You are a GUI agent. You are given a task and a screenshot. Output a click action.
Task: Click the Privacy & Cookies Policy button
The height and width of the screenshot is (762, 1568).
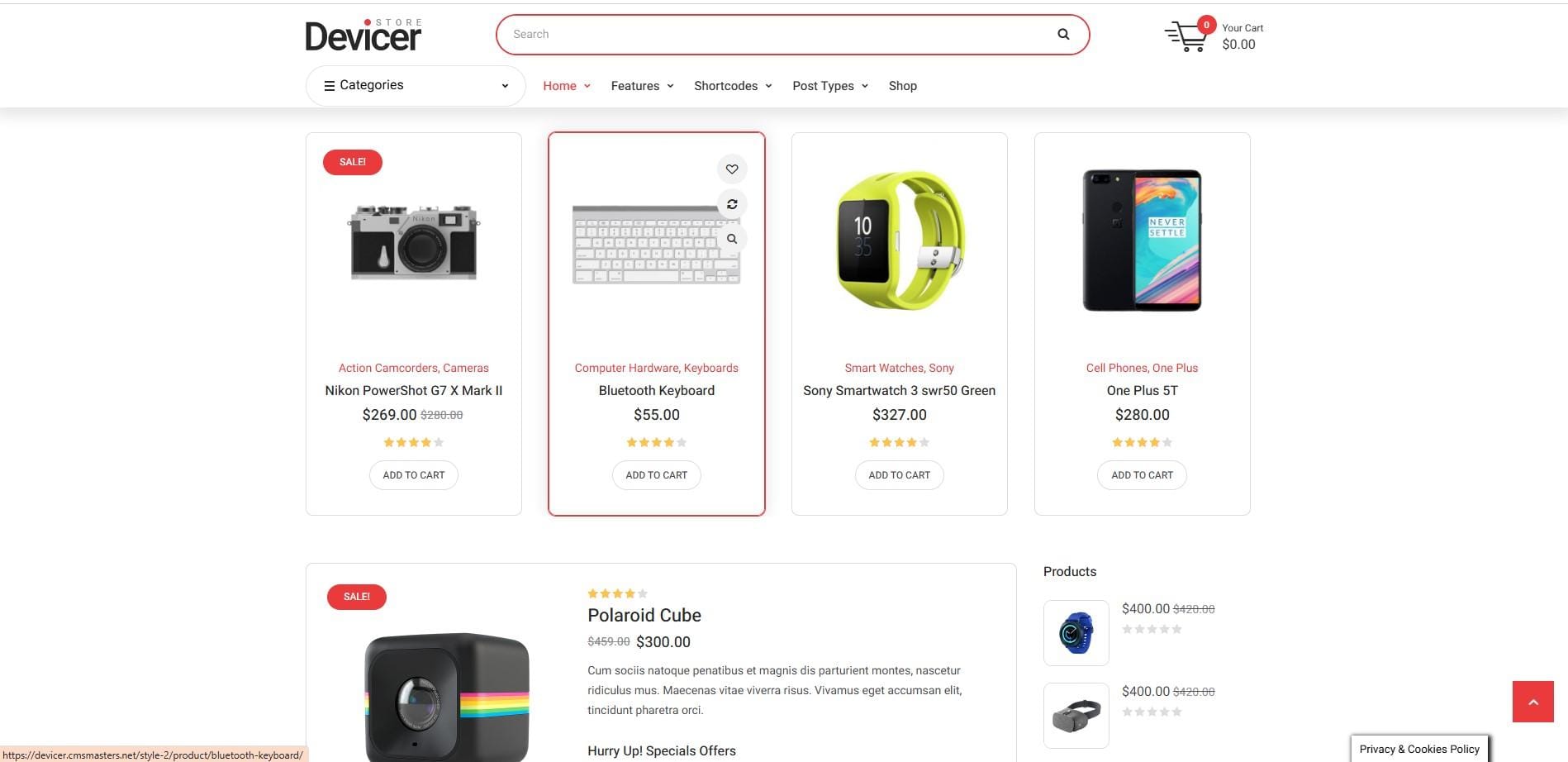1419,749
